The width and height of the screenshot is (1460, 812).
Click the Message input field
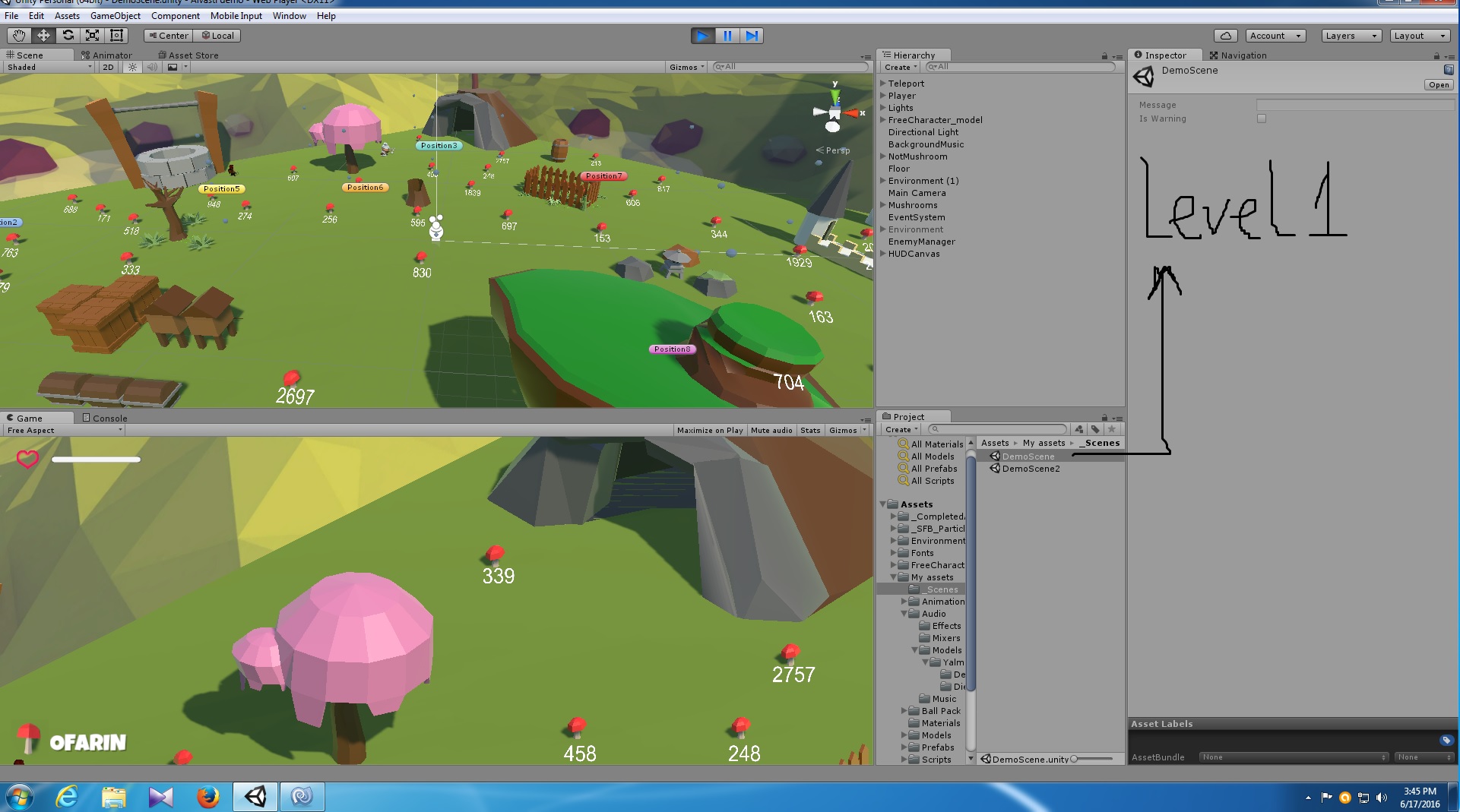tap(1355, 105)
